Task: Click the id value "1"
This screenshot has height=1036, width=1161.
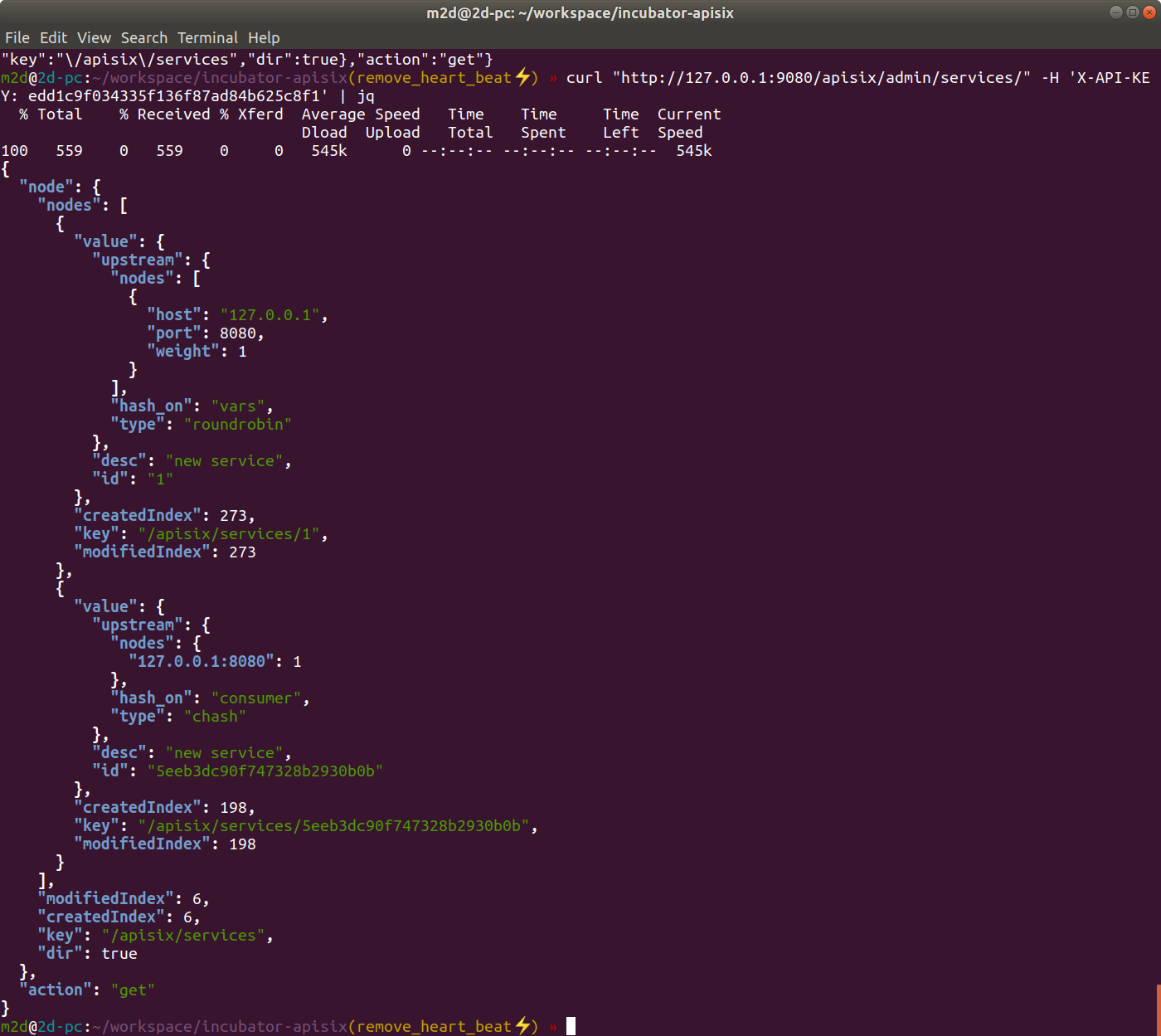Action: [160, 479]
